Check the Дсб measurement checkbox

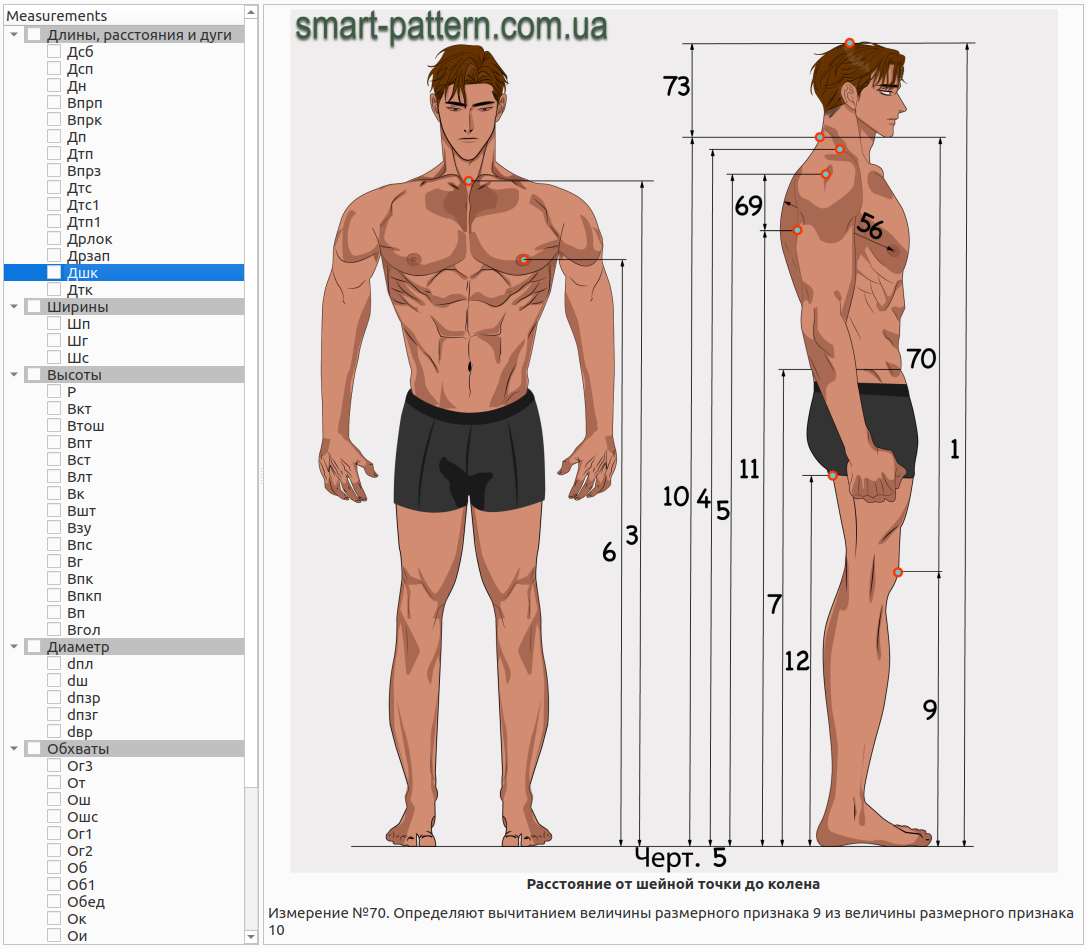click(54, 51)
